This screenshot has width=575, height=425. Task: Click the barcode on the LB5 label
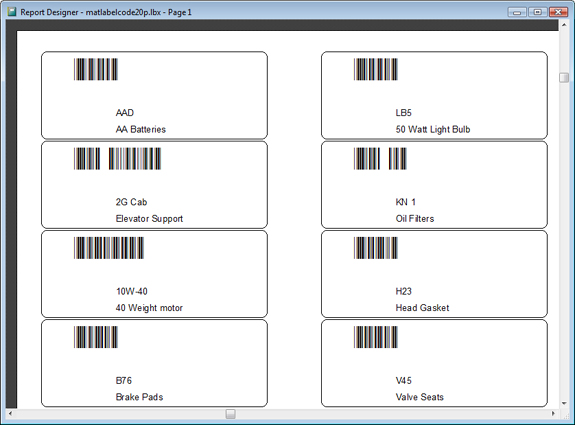[376, 69]
